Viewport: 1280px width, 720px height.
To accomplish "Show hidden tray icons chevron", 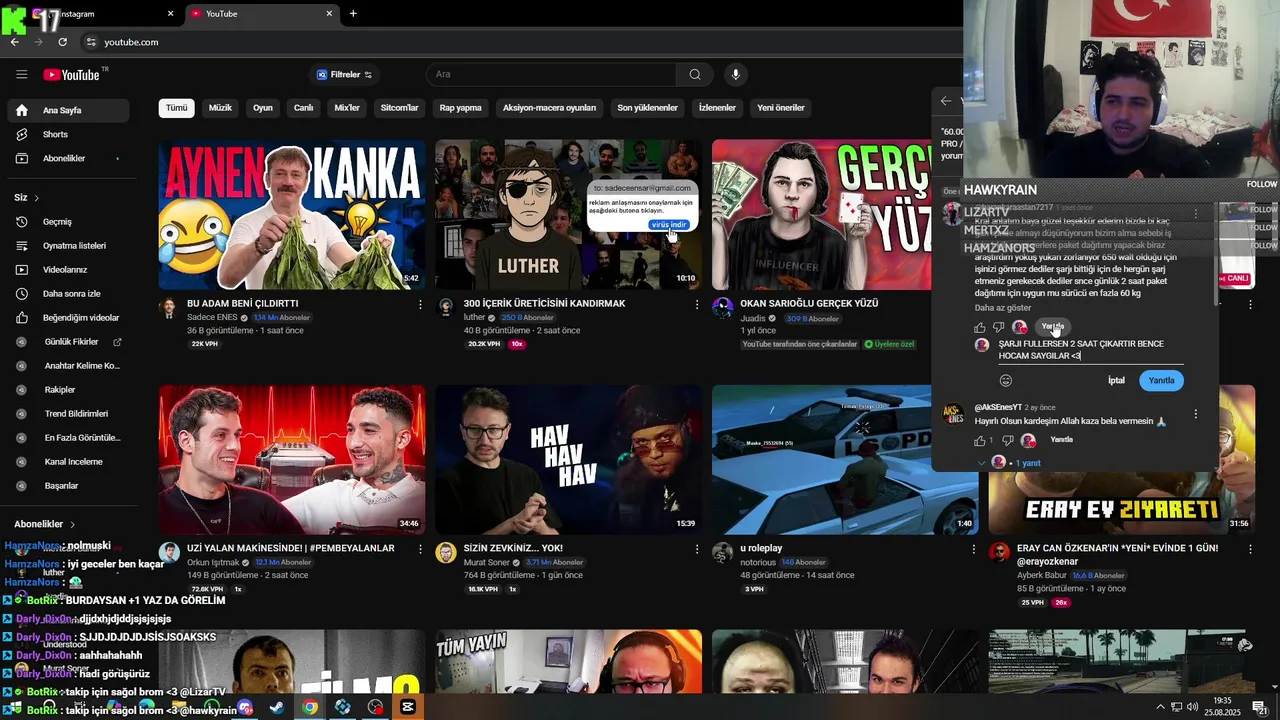I will (1160, 707).
